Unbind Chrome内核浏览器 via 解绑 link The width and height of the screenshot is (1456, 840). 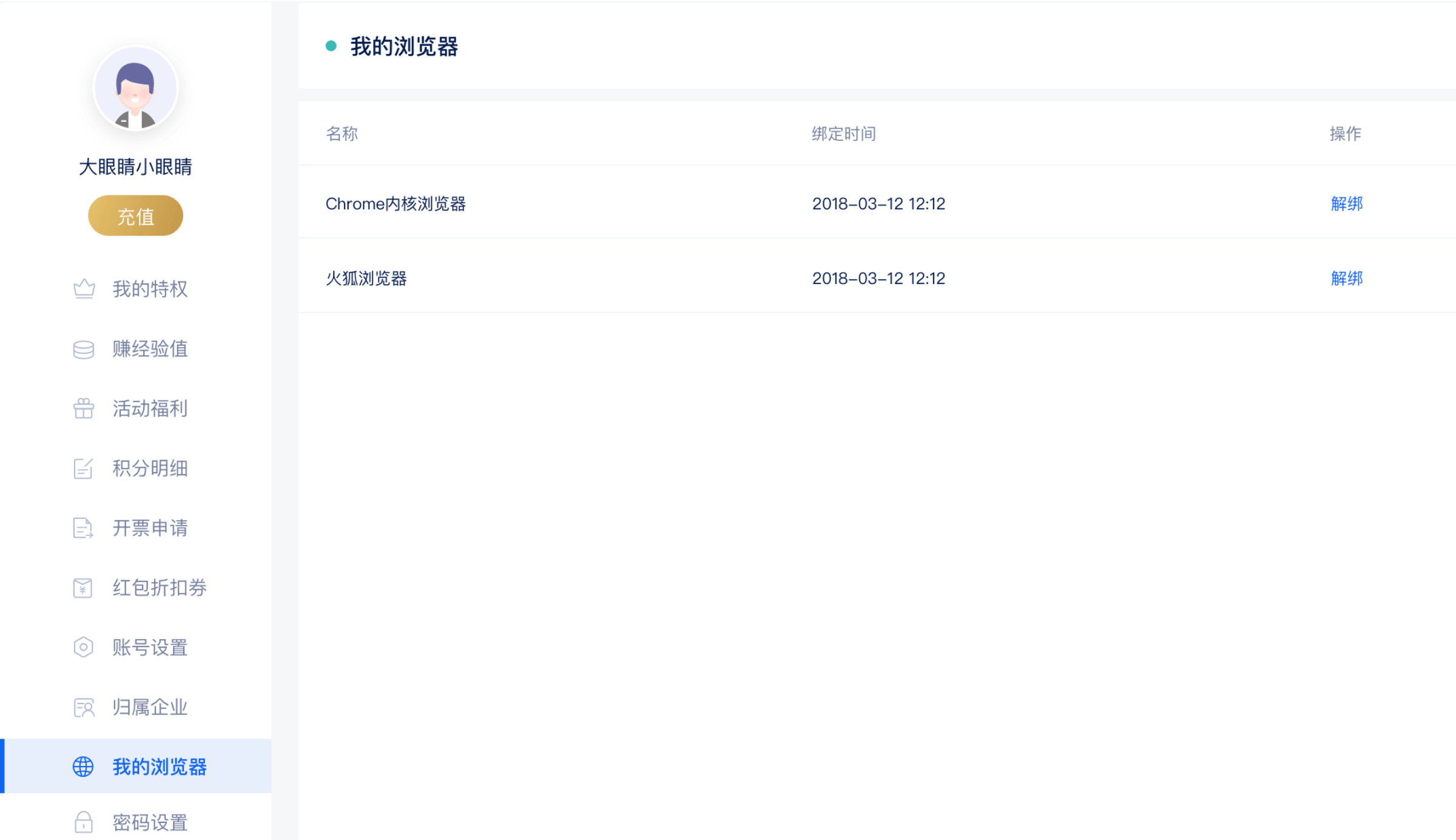[1346, 204]
